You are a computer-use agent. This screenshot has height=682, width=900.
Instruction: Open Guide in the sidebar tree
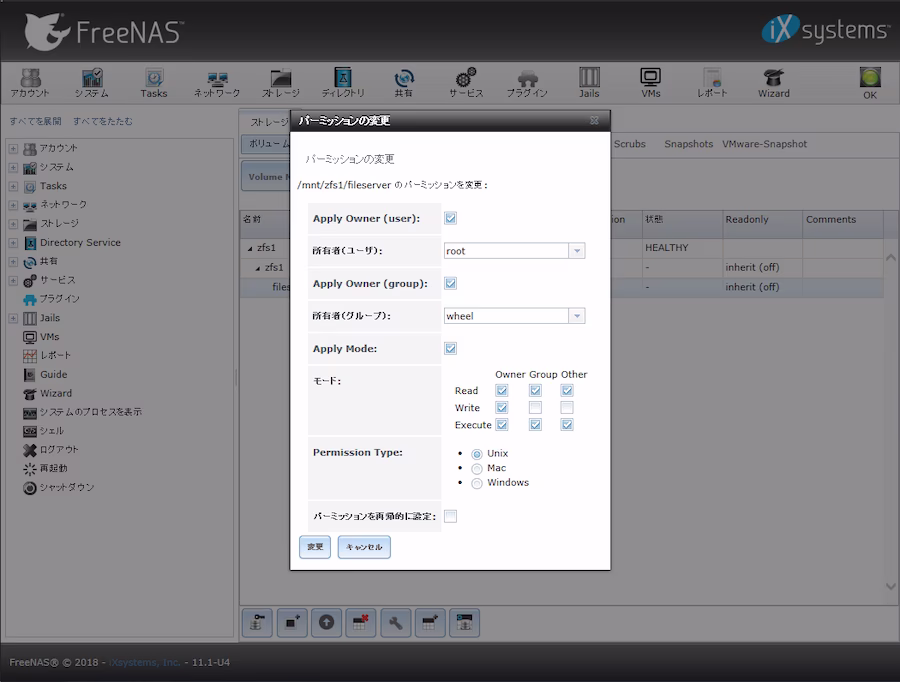coord(53,374)
